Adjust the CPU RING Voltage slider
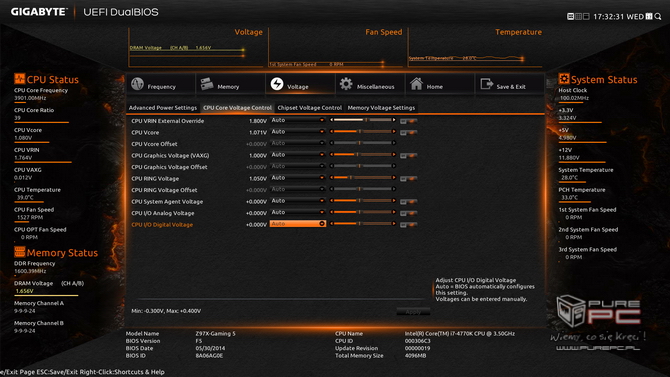Screen dimensions: 670x377 click(x=362, y=178)
